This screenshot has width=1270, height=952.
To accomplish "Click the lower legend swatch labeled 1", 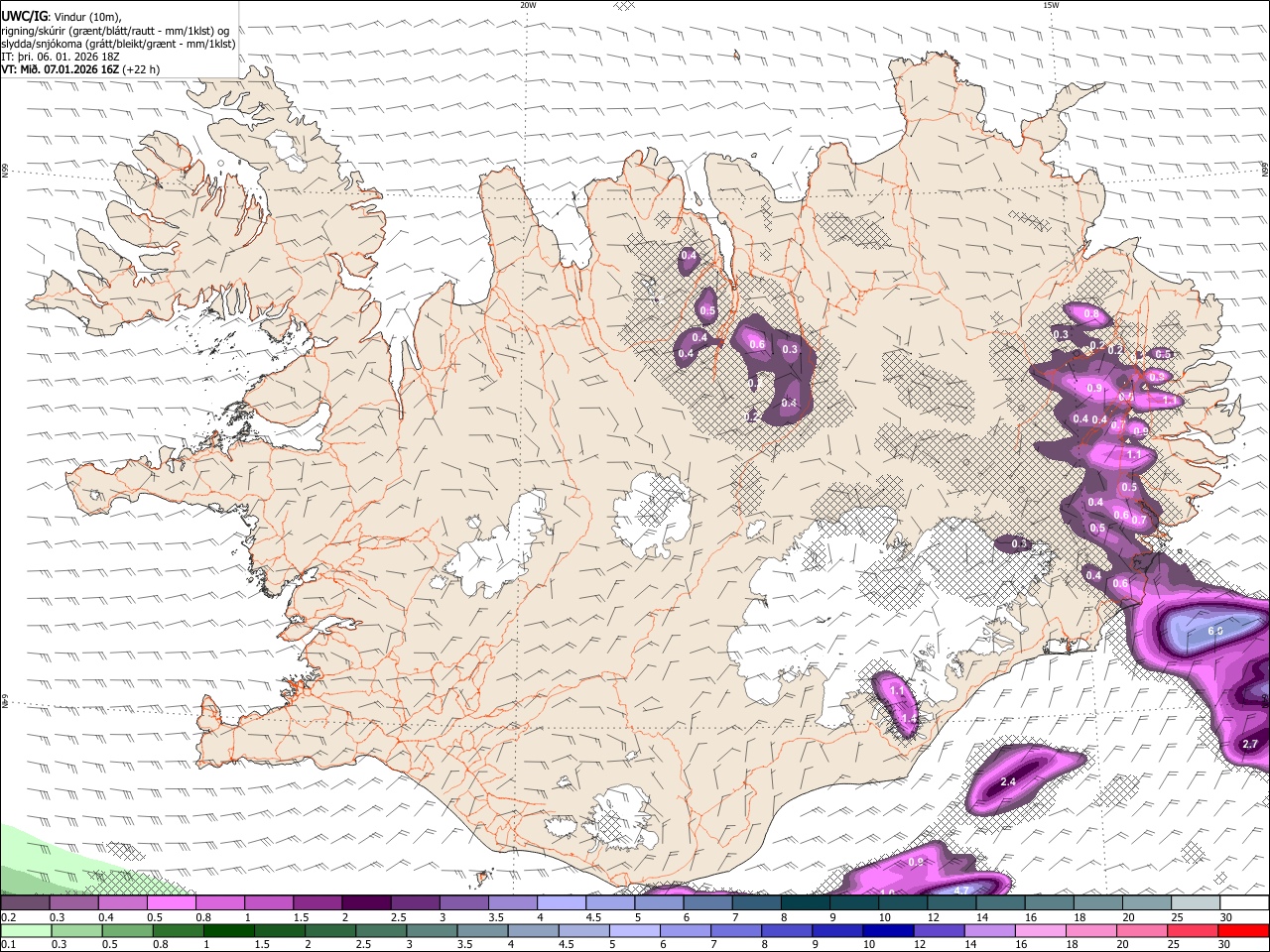I will coord(228,930).
